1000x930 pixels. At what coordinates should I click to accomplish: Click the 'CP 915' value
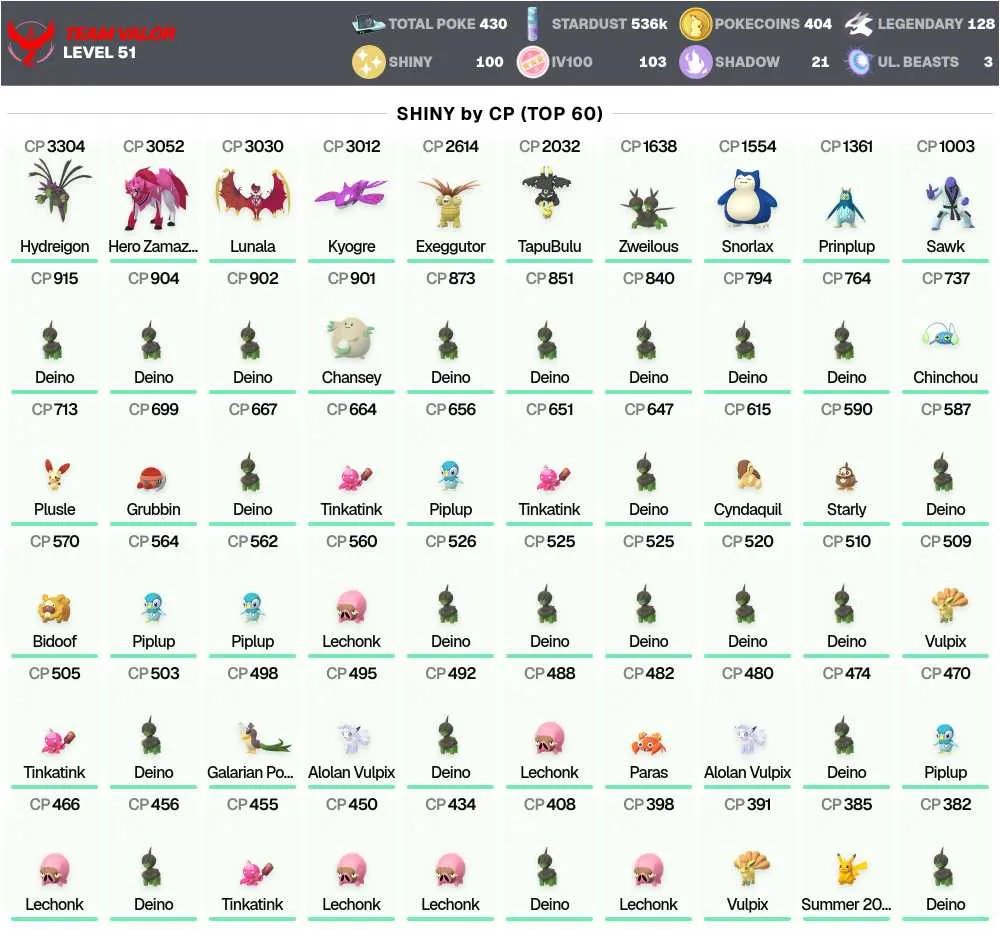pyautogui.click(x=55, y=279)
